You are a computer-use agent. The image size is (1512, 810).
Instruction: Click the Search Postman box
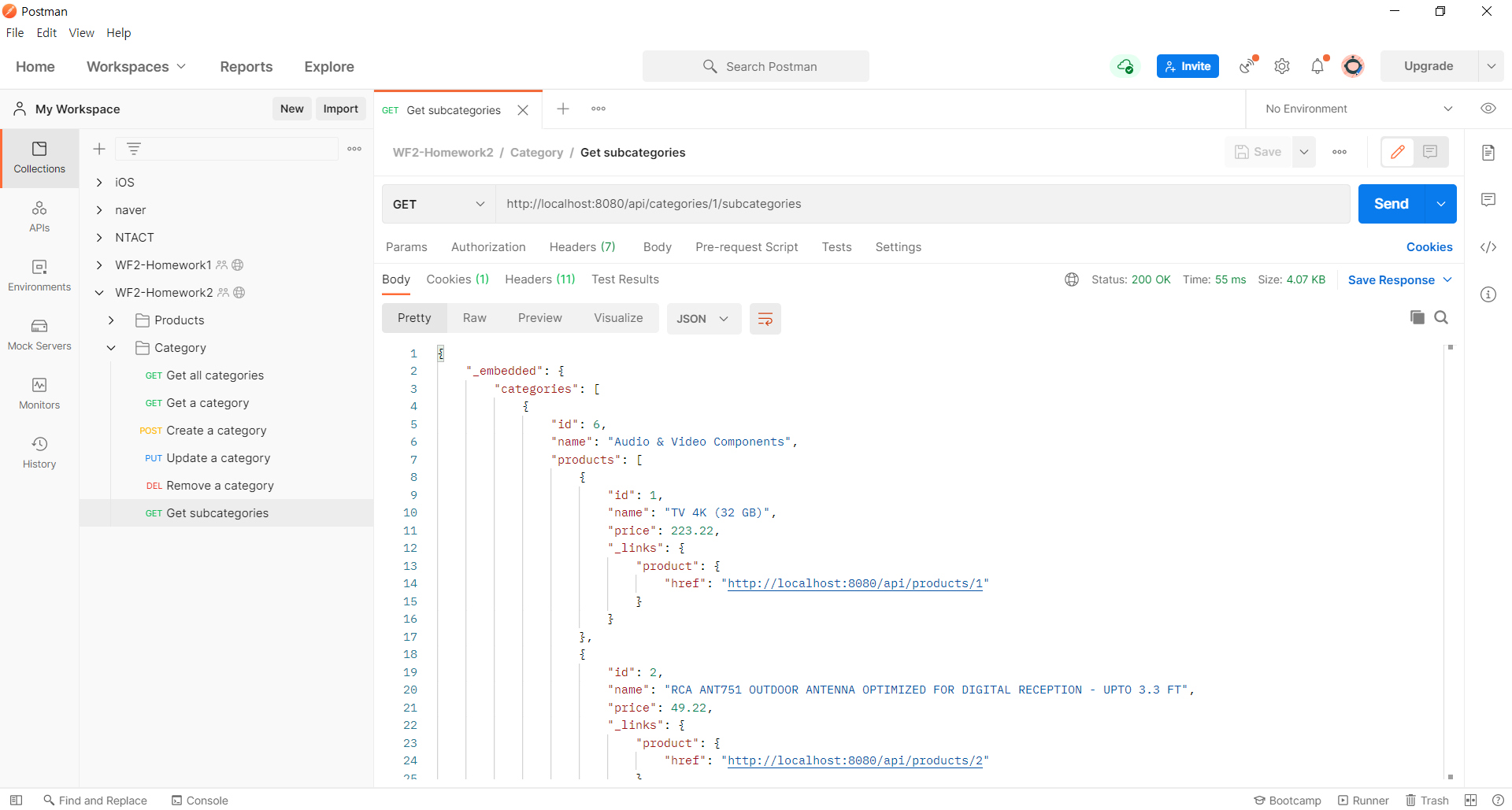[x=756, y=66]
